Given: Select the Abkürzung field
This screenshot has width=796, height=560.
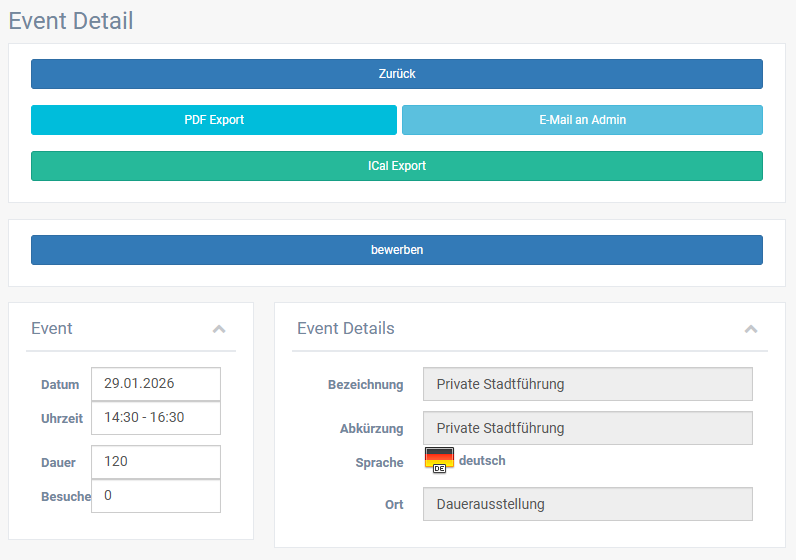Looking at the screenshot, I should (x=587, y=428).
